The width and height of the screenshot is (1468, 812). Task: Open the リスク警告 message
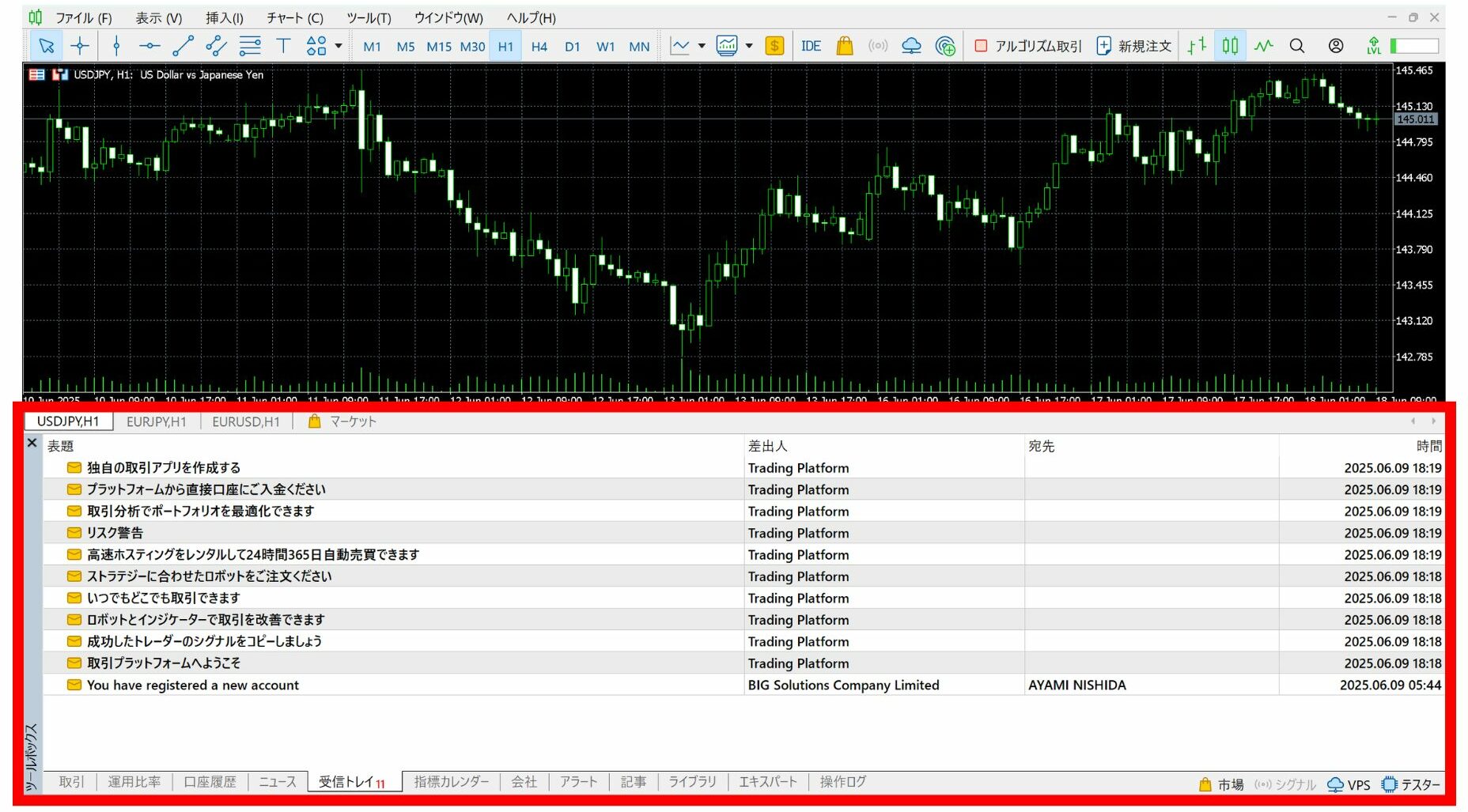115,533
